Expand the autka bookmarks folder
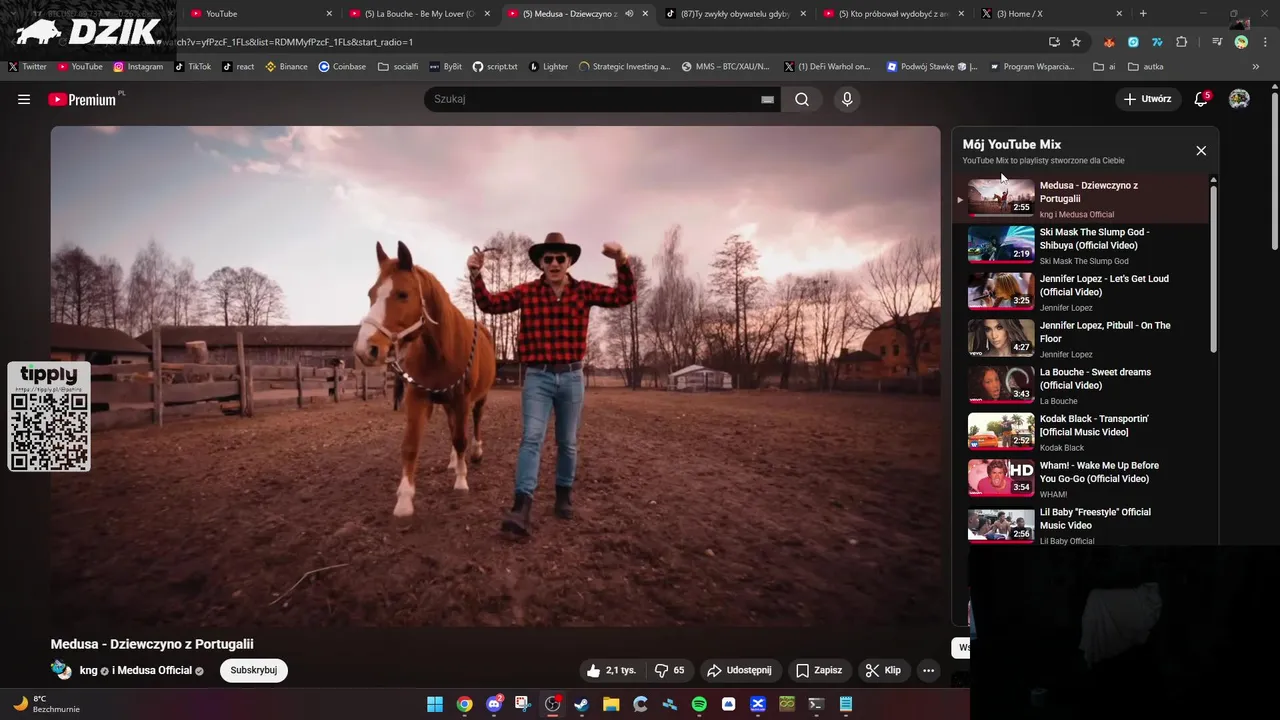Screen dimensions: 1280x720 pyautogui.click(x=1146, y=67)
